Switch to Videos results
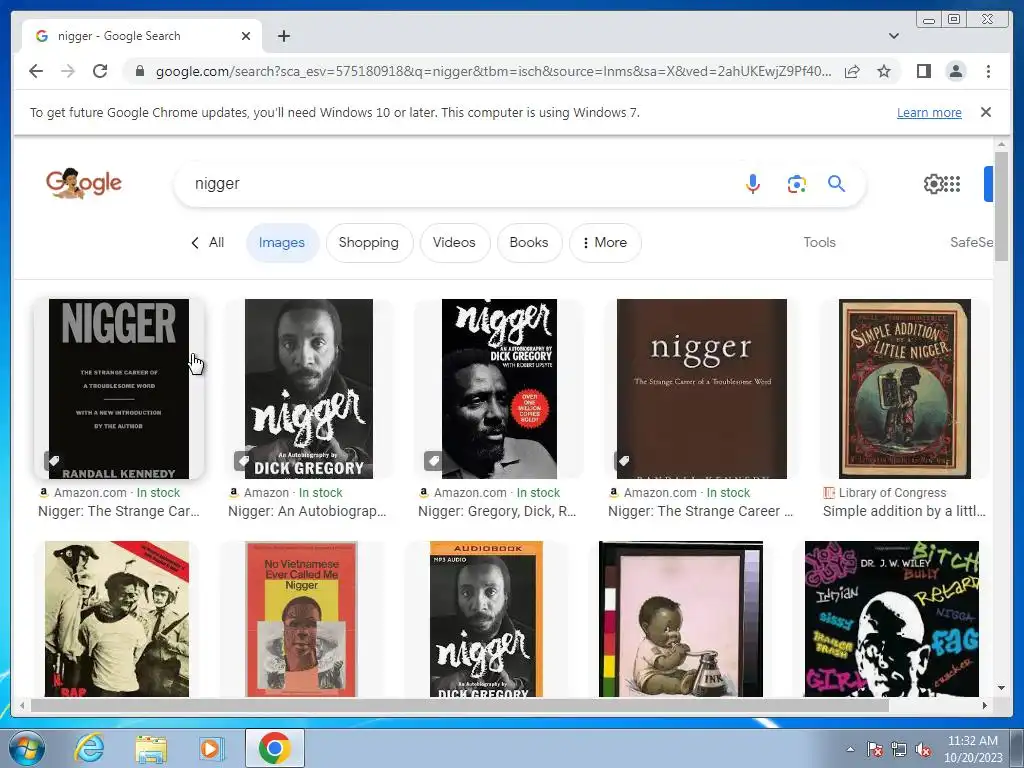Viewport: 1024px width, 768px height. tap(455, 242)
